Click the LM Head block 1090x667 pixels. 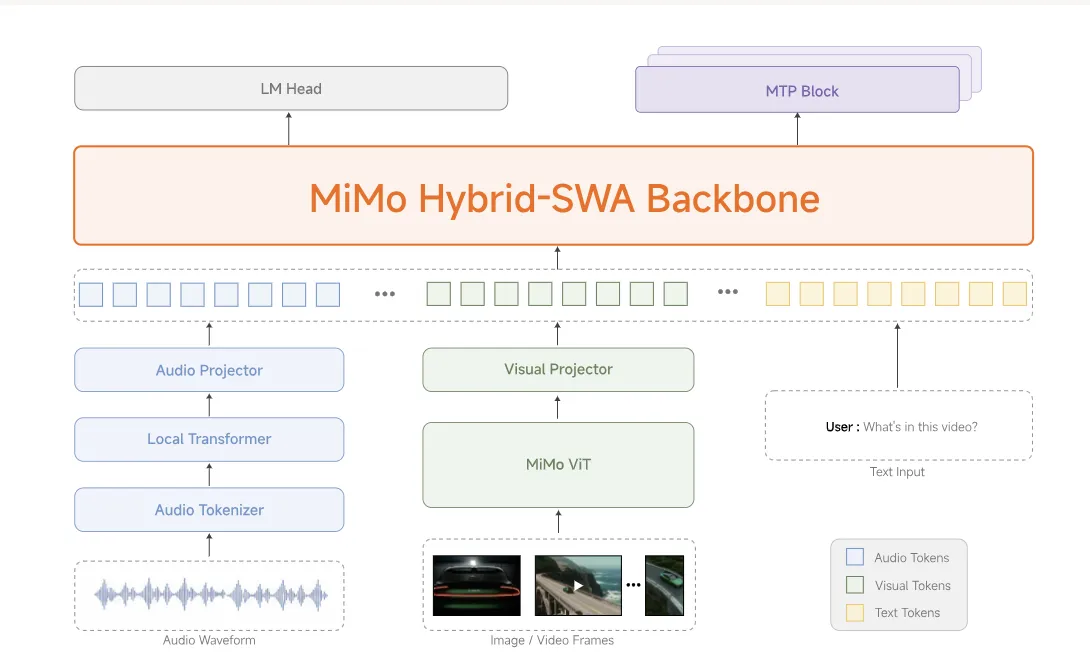[291, 89]
